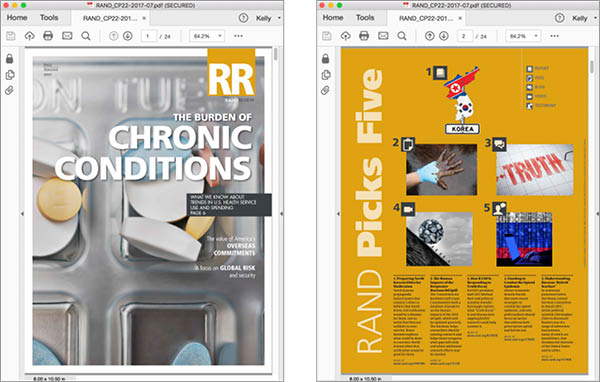The width and height of the screenshot is (600, 382).
Task: Open the search magnifier in right window
Action: [x=402, y=36]
